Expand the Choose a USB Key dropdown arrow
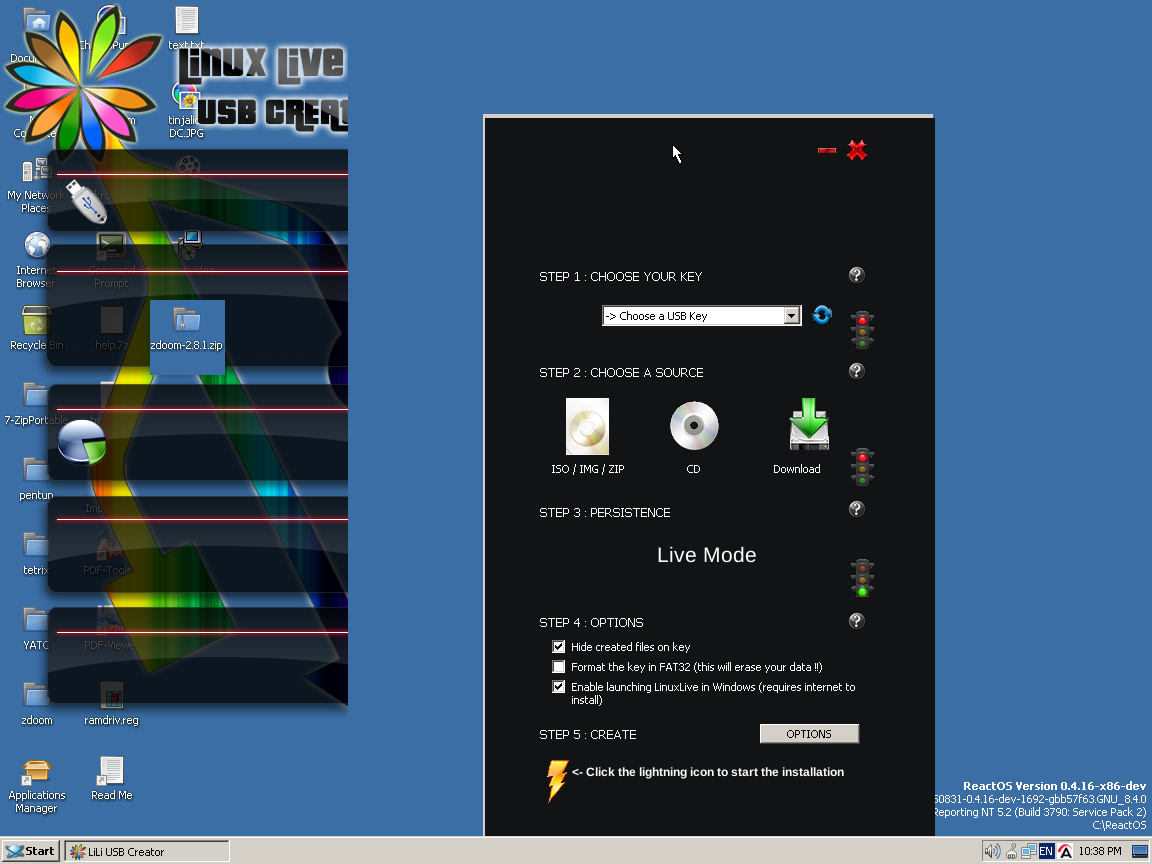Image resolution: width=1152 pixels, height=864 pixels. point(791,316)
